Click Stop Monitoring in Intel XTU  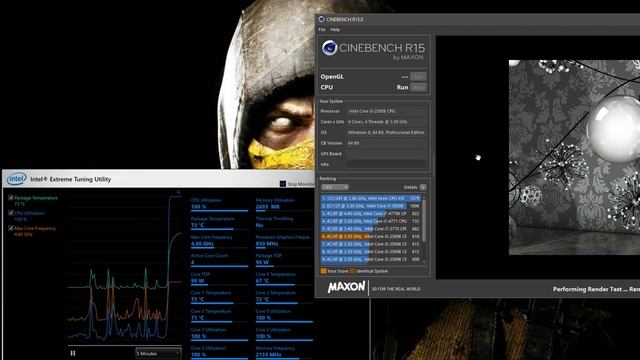[301, 184]
